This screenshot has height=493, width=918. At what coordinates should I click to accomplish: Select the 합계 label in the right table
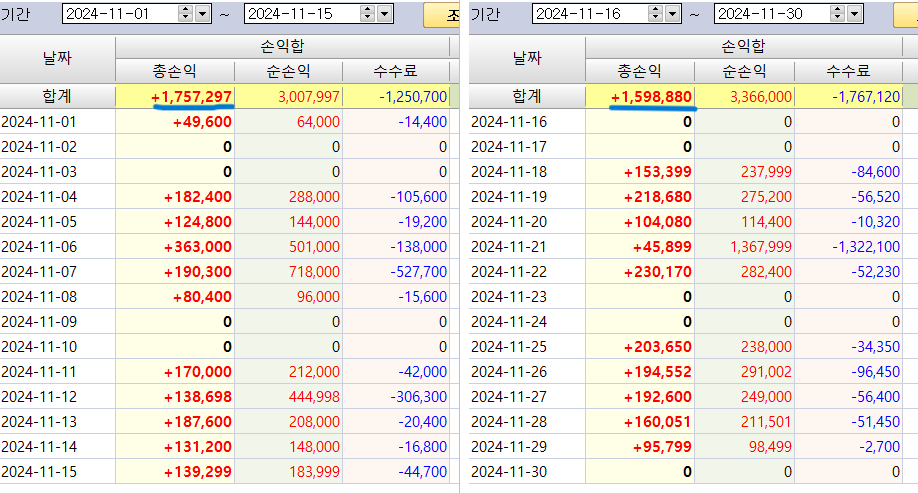pyautogui.click(x=527, y=96)
